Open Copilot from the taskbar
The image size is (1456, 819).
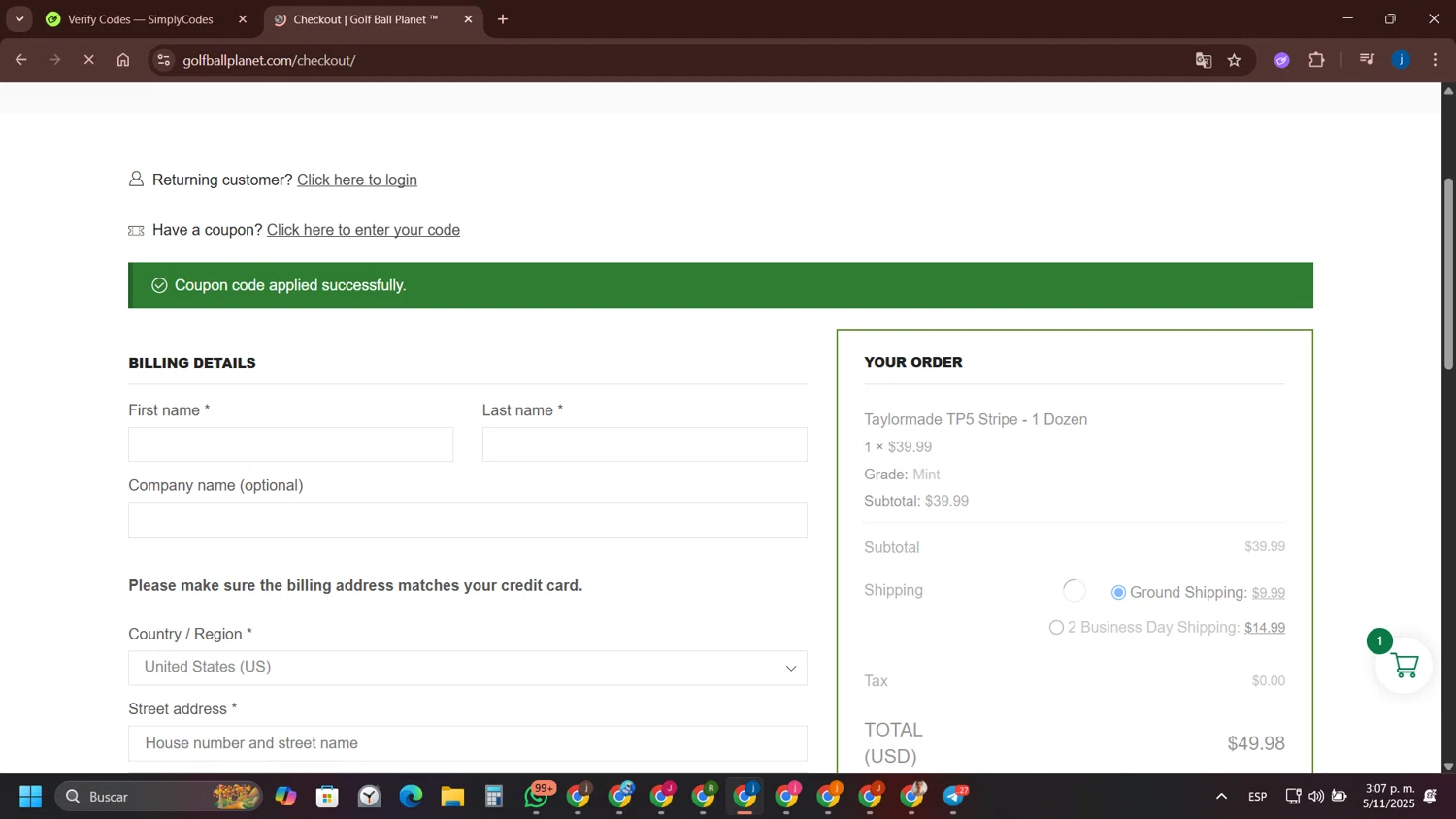pos(285,797)
